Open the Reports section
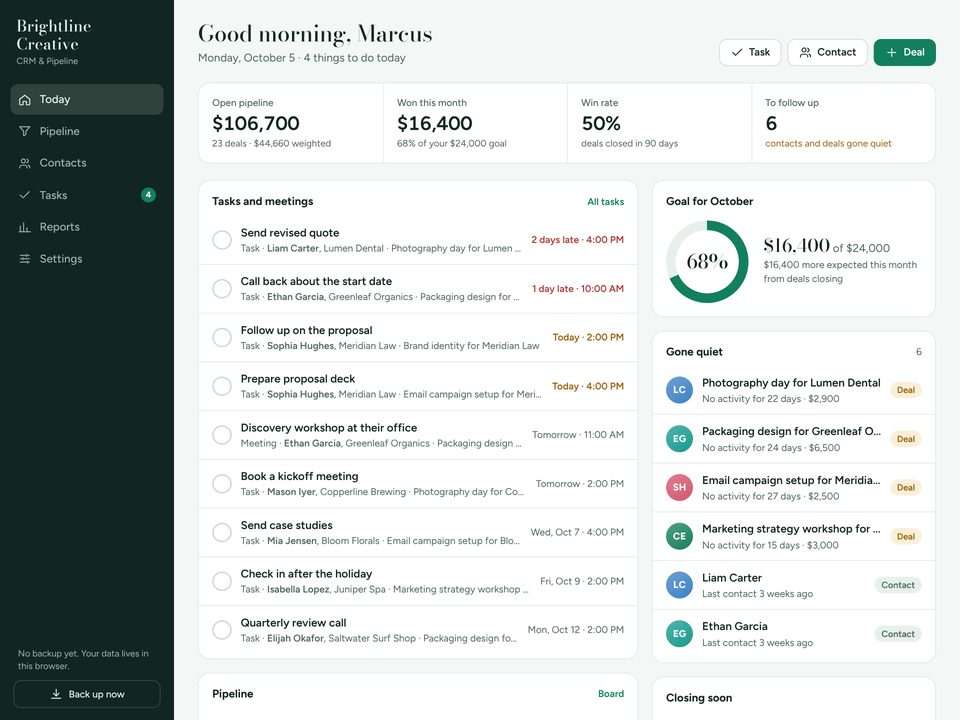 pos(87,227)
